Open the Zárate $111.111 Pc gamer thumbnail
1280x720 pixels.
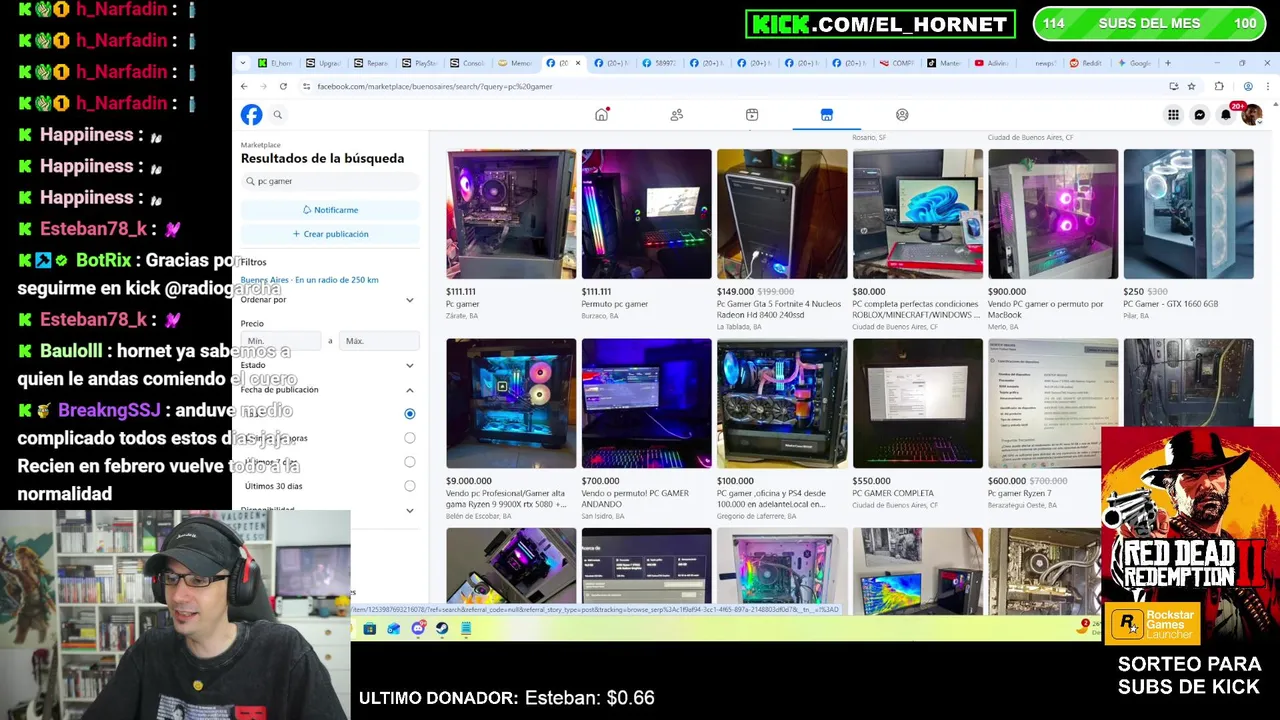pos(511,214)
